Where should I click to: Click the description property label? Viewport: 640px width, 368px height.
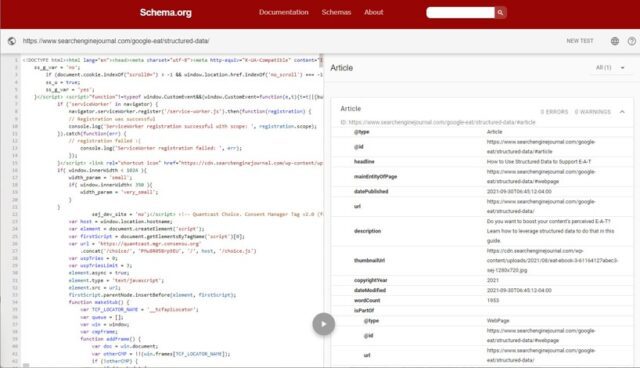click(367, 231)
